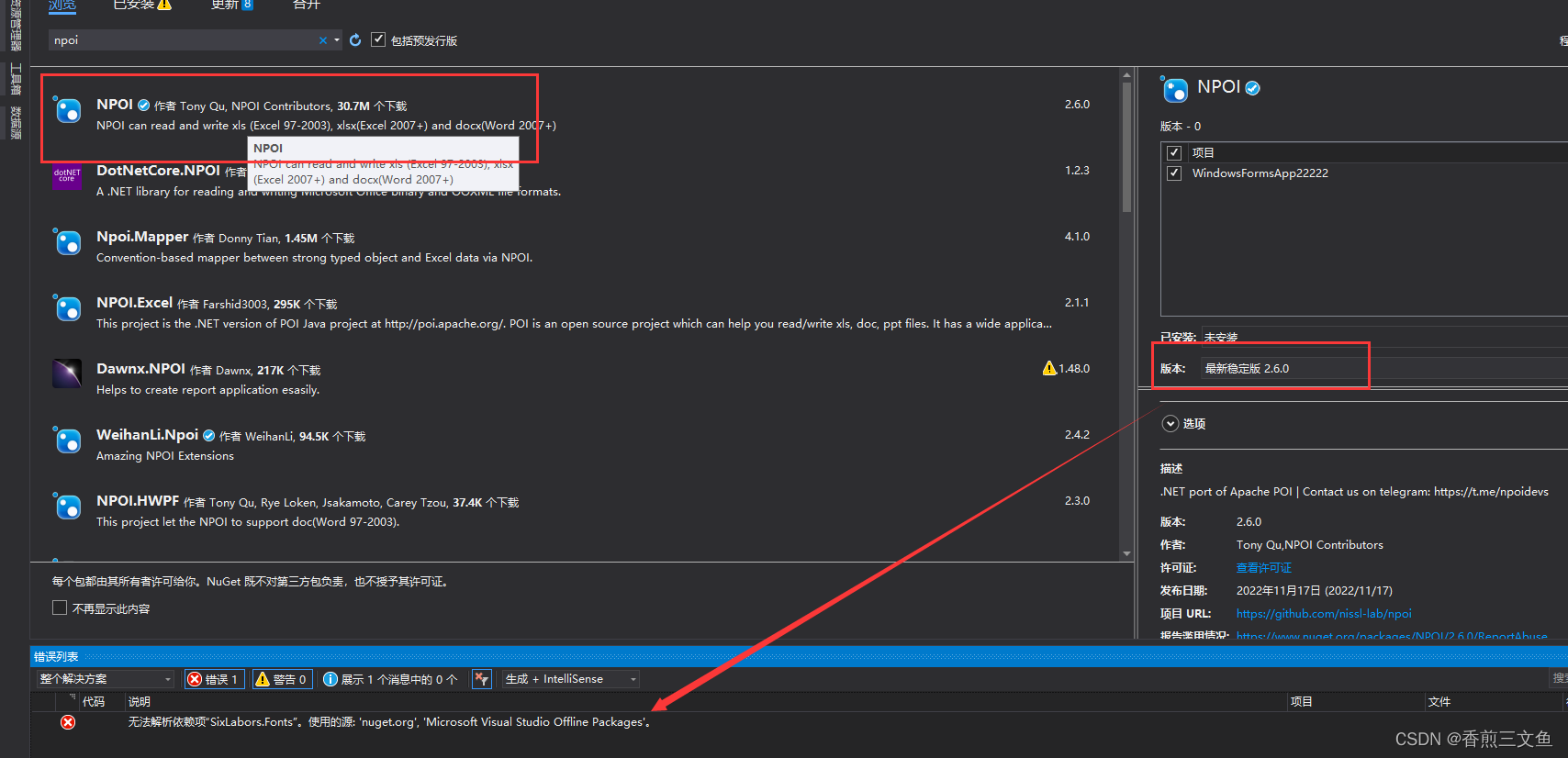Viewport: 1568px width, 758px height.
Task: Click WindowsFormsApp22222 project name
Action: tap(1260, 173)
